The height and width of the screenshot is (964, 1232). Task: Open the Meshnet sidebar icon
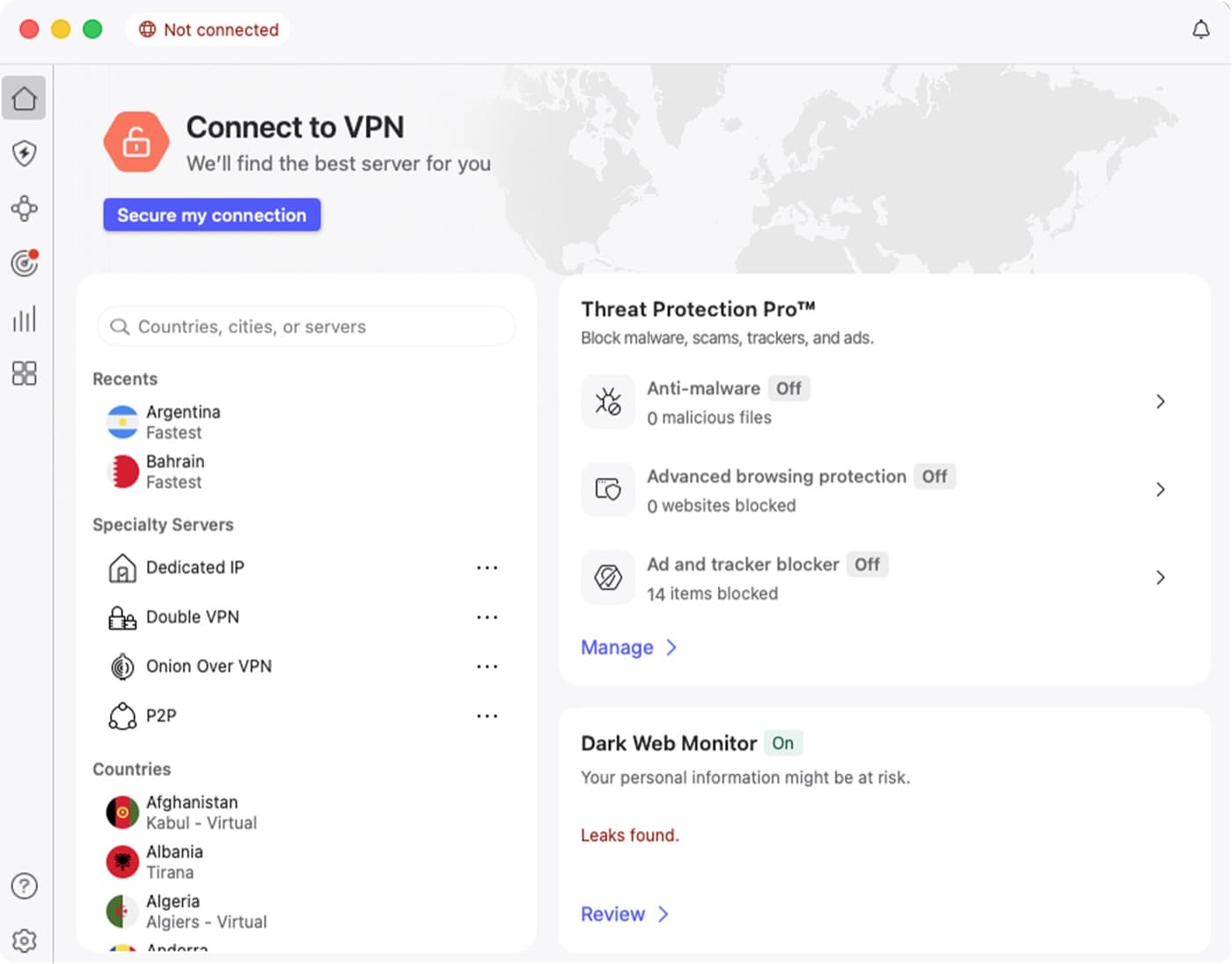[25, 208]
